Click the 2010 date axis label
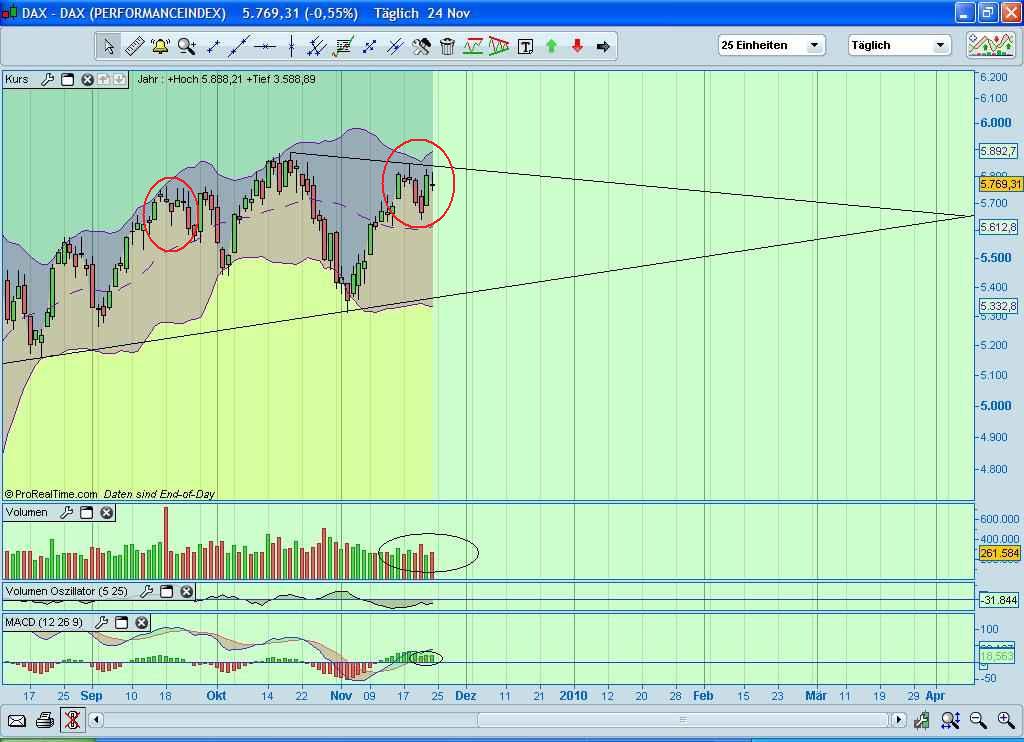The image size is (1024, 742). tap(573, 696)
